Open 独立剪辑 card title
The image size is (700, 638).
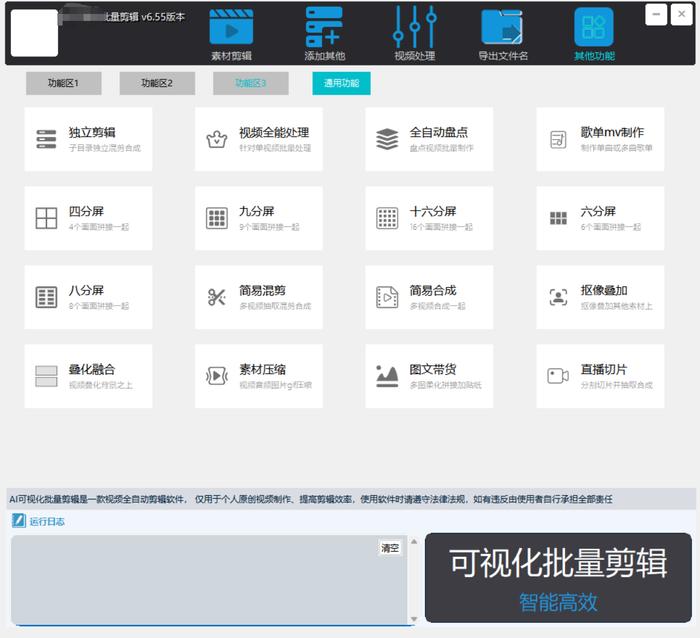(92, 132)
